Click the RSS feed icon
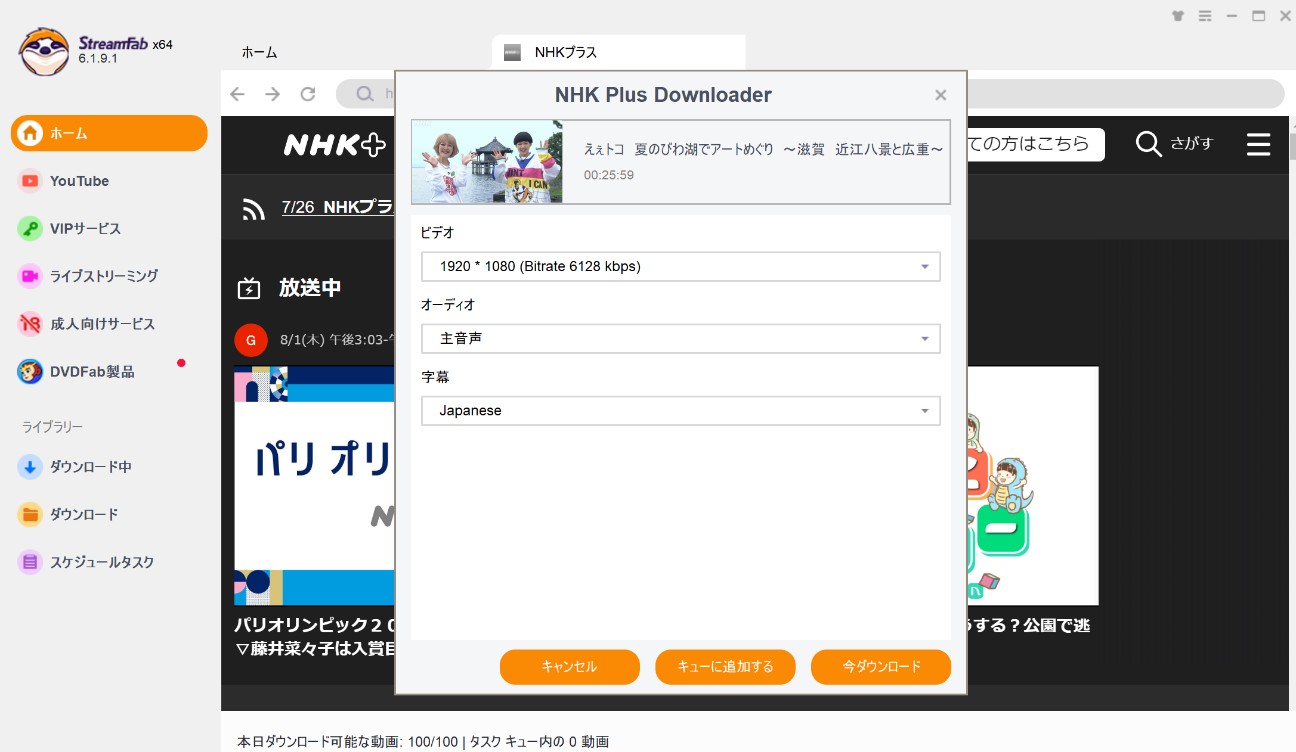This screenshot has height=752, width=1296. point(253,208)
